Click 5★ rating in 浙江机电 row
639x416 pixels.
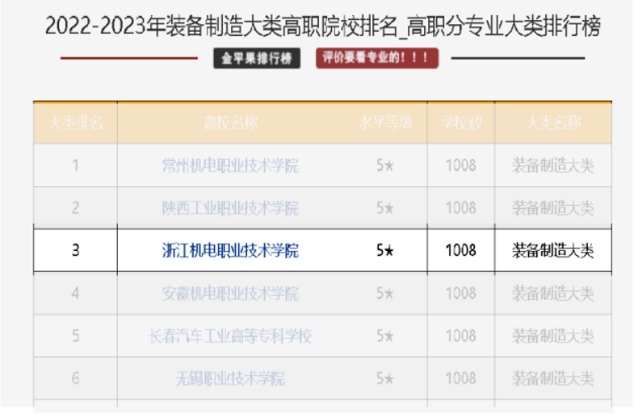(385, 251)
